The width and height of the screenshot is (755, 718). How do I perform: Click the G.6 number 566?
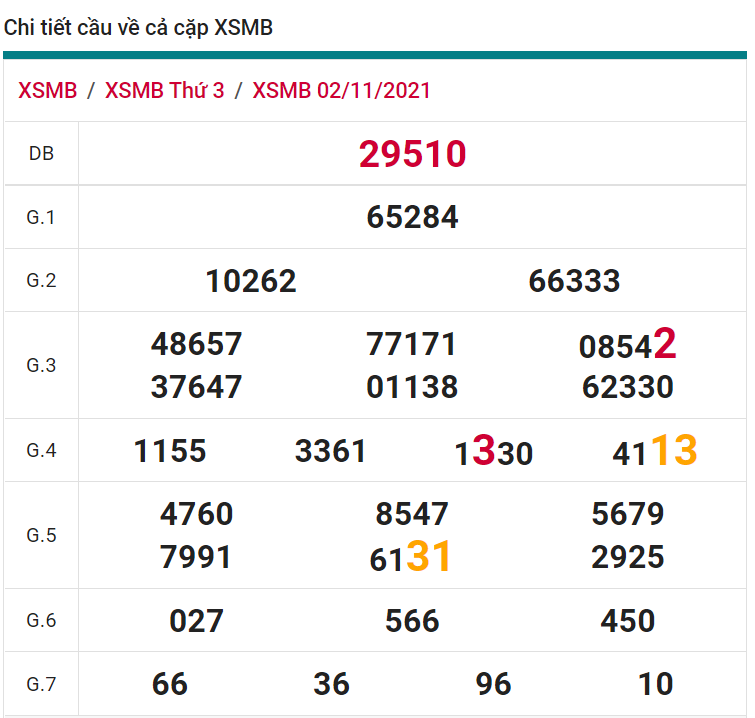tap(412, 621)
